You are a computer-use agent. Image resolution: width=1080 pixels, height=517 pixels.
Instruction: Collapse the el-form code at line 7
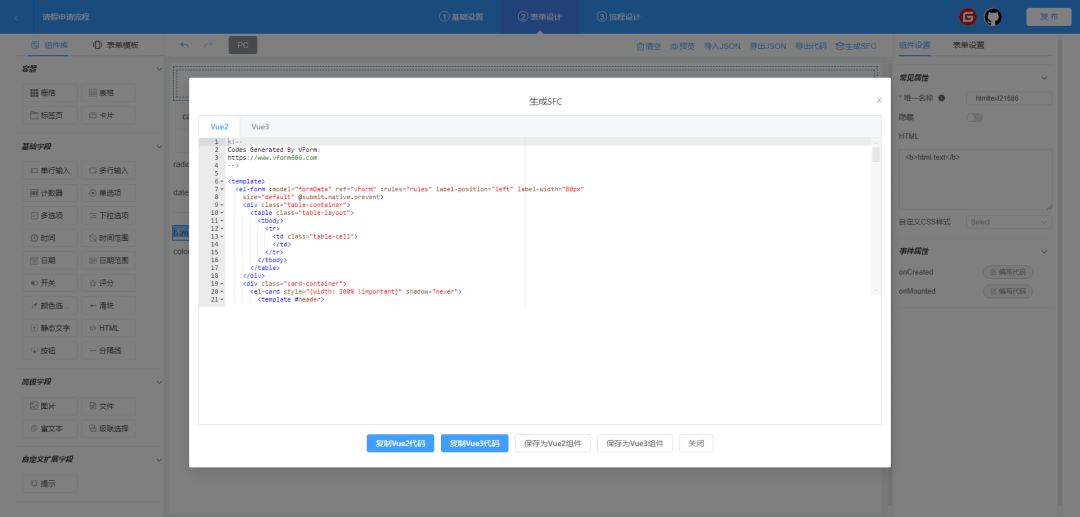(222, 189)
